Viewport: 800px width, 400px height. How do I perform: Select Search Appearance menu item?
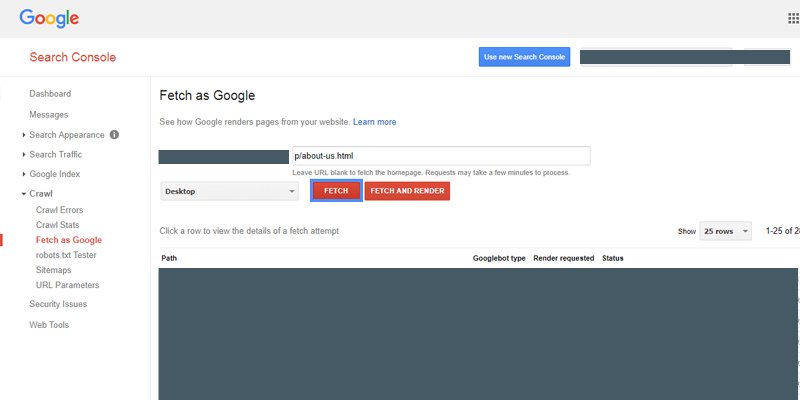pyautogui.click(x=67, y=135)
